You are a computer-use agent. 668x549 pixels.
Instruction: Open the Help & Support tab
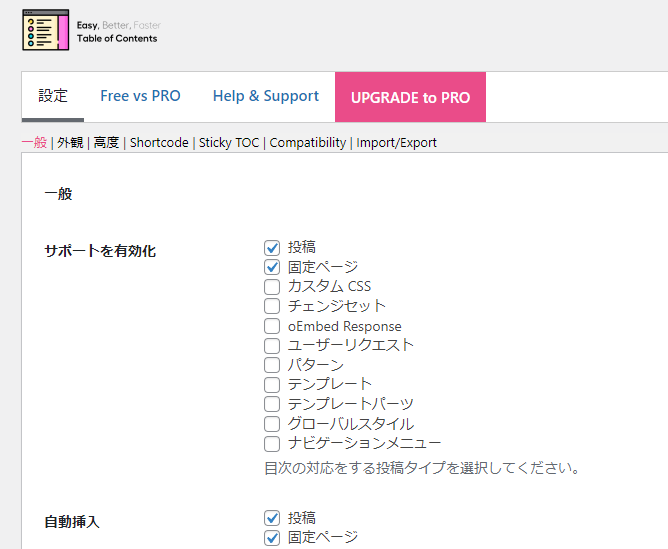(266, 96)
